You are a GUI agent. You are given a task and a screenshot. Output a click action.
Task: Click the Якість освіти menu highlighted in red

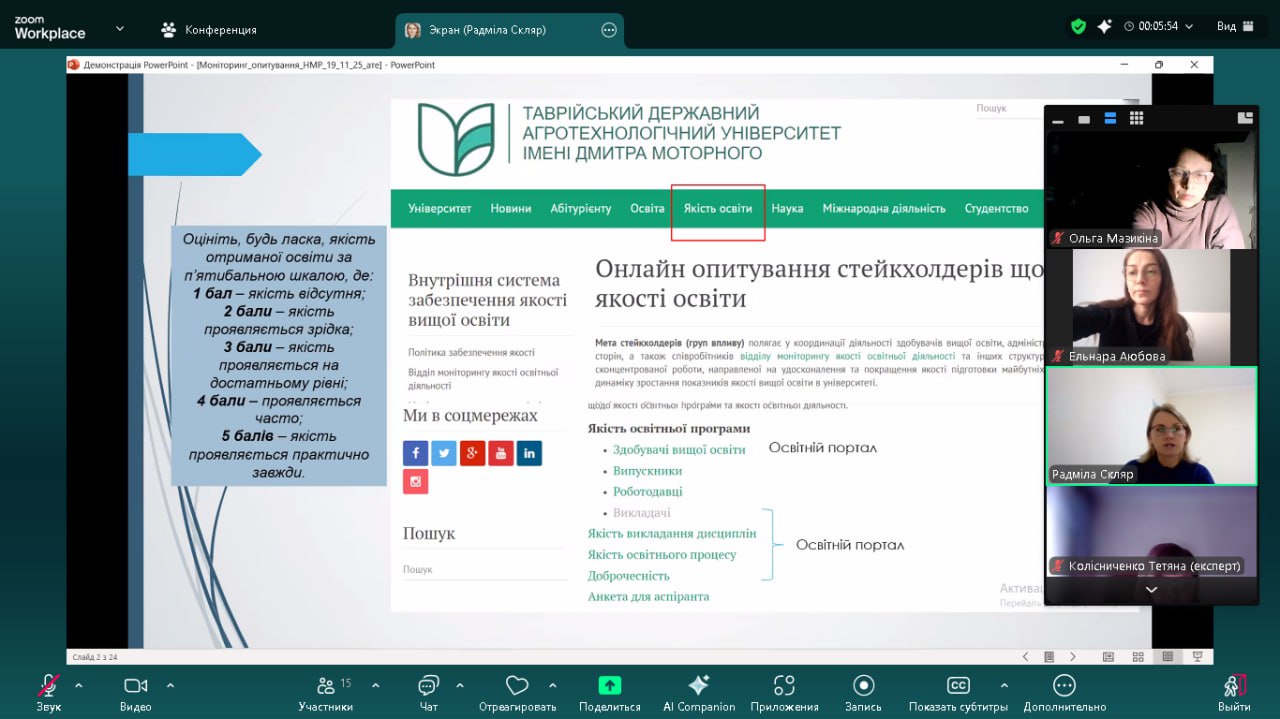[716, 209]
